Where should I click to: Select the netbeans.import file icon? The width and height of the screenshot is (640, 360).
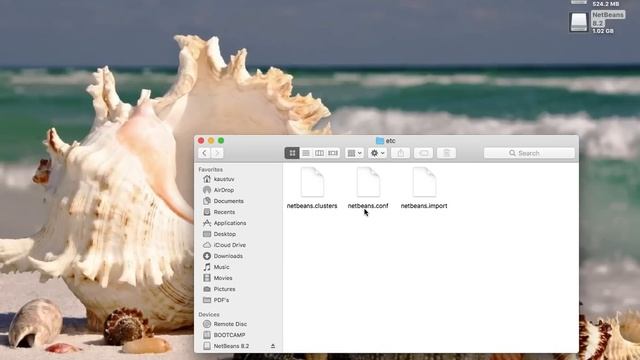coord(424,182)
